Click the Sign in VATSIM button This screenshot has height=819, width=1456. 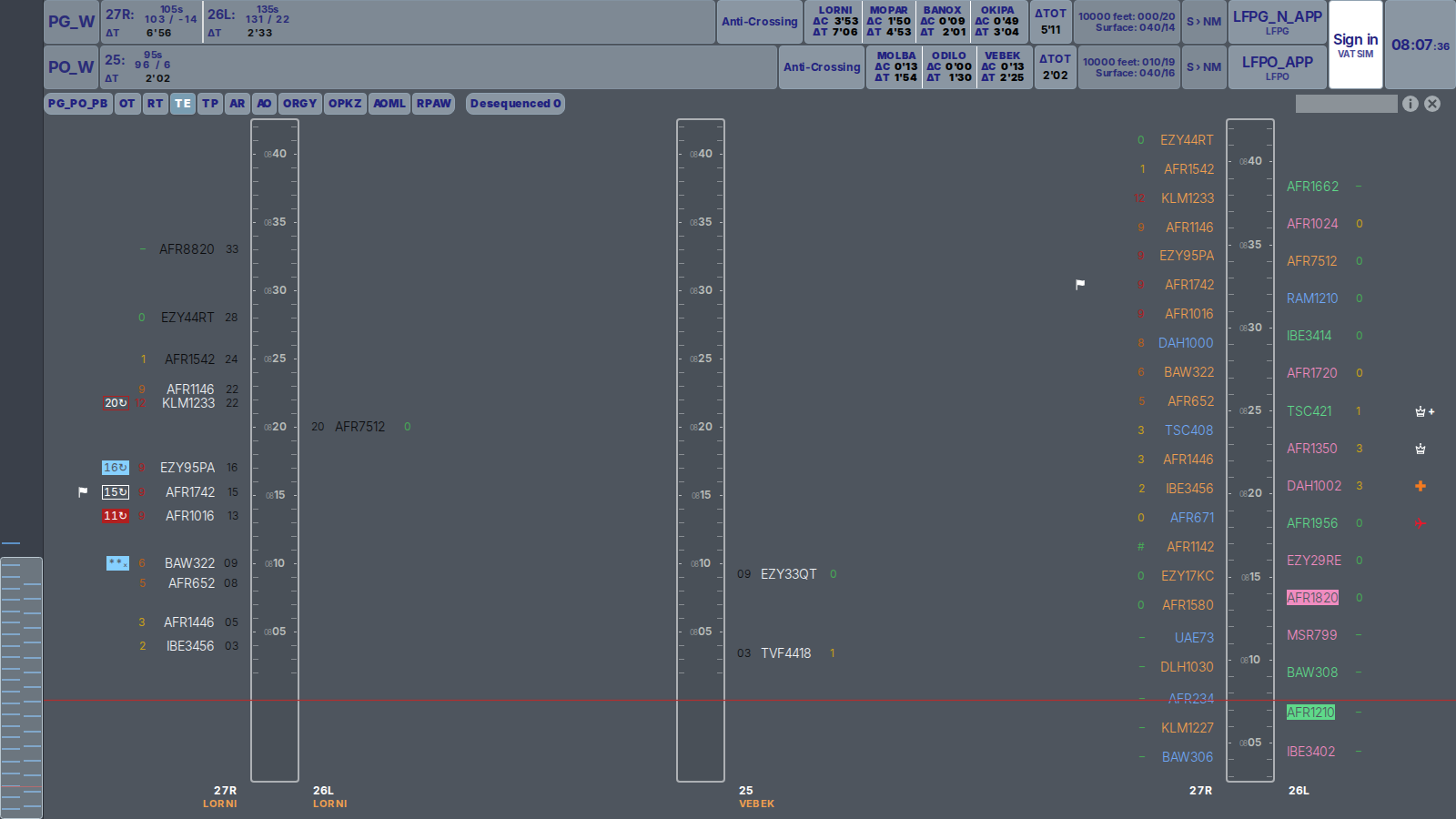click(1356, 45)
